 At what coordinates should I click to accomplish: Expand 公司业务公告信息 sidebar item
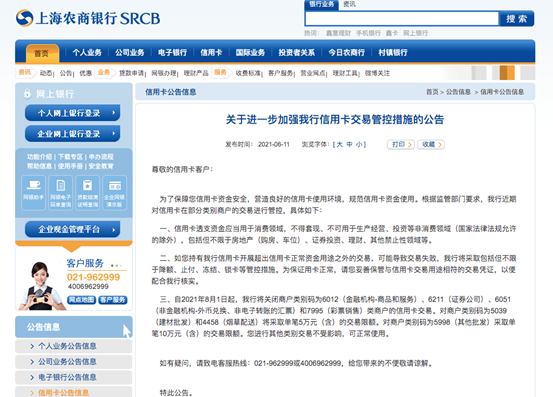point(73,362)
